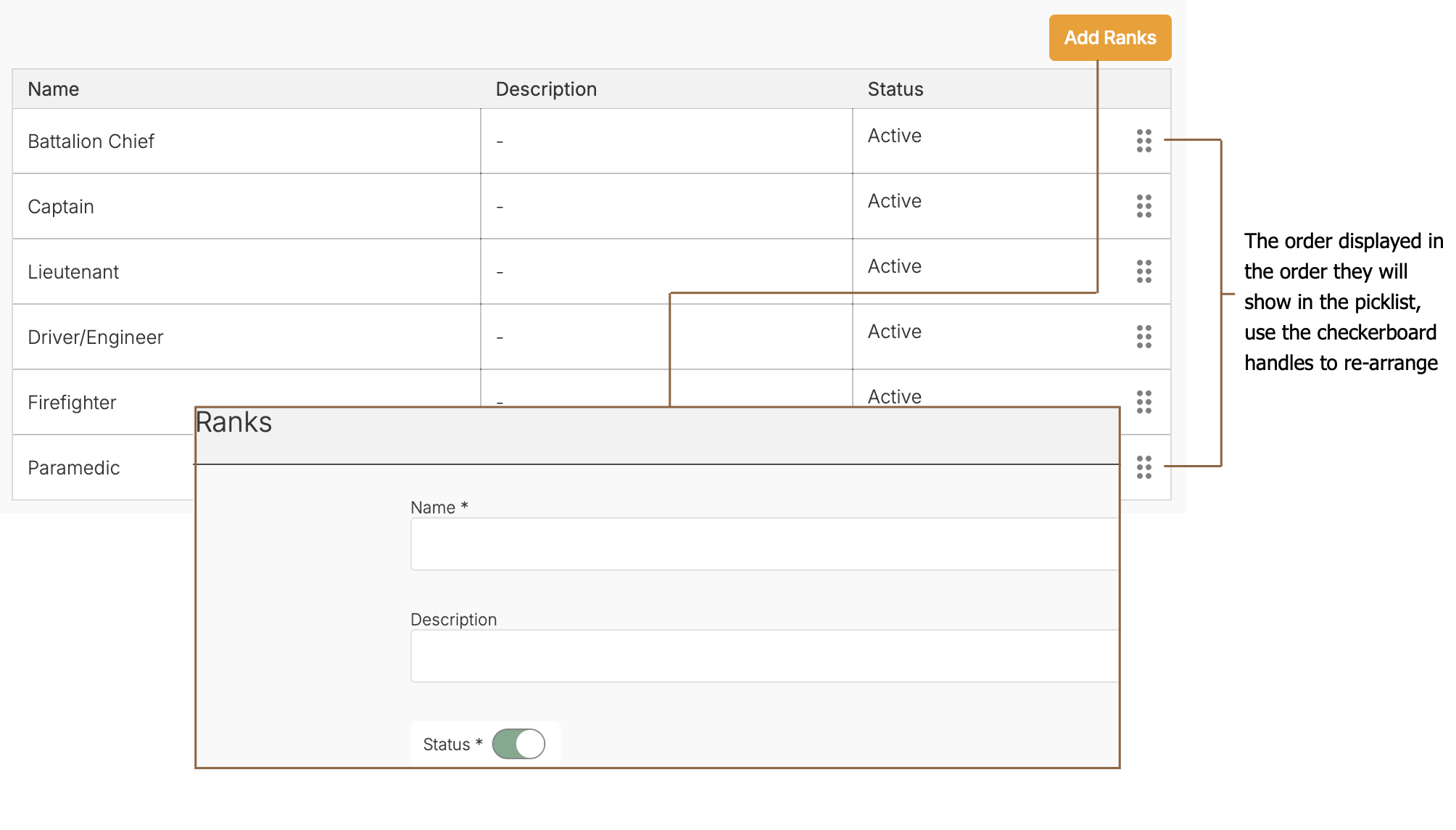Click the Active status for Captain

point(895,201)
